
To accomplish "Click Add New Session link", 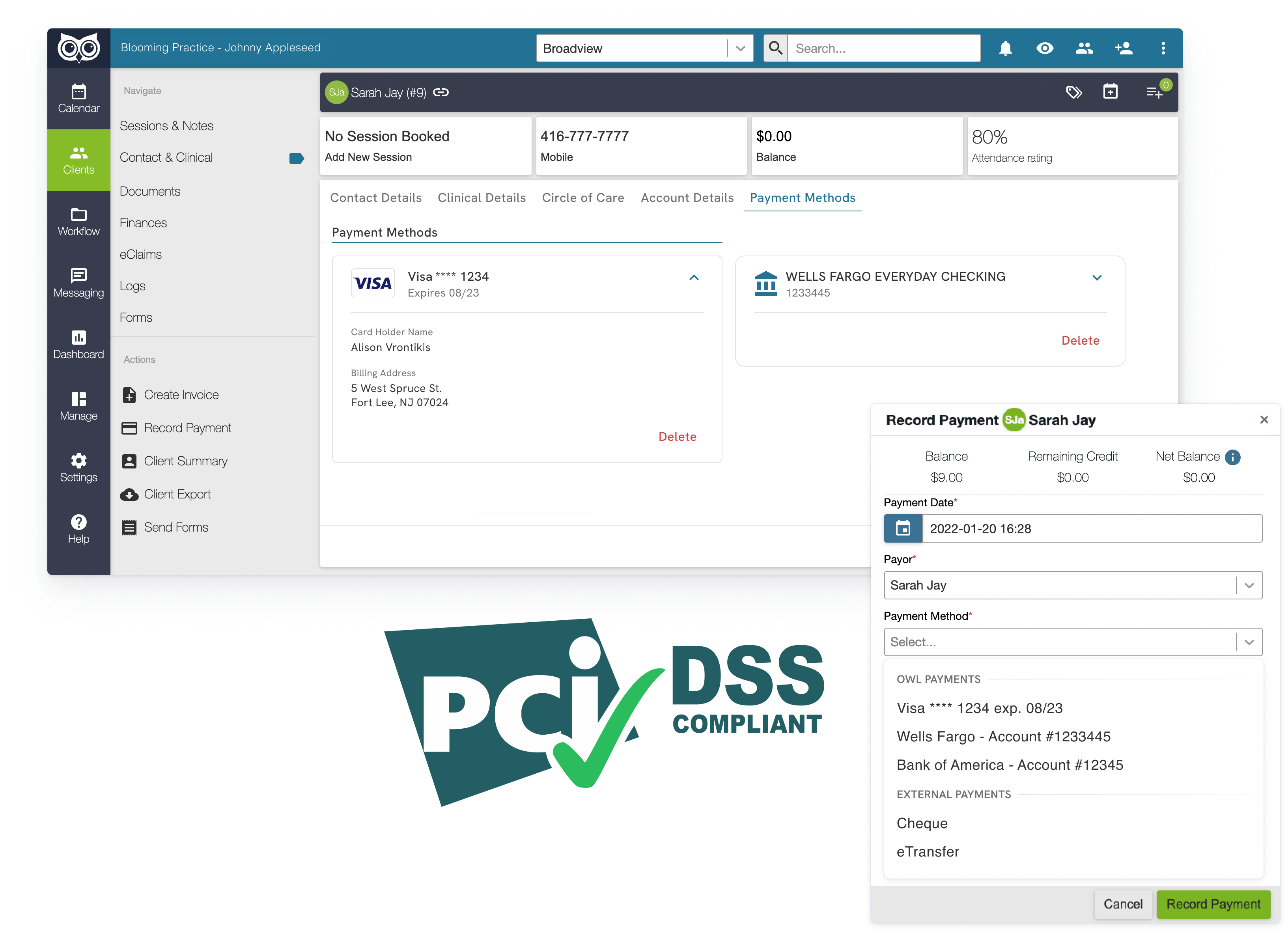I will [368, 157].
